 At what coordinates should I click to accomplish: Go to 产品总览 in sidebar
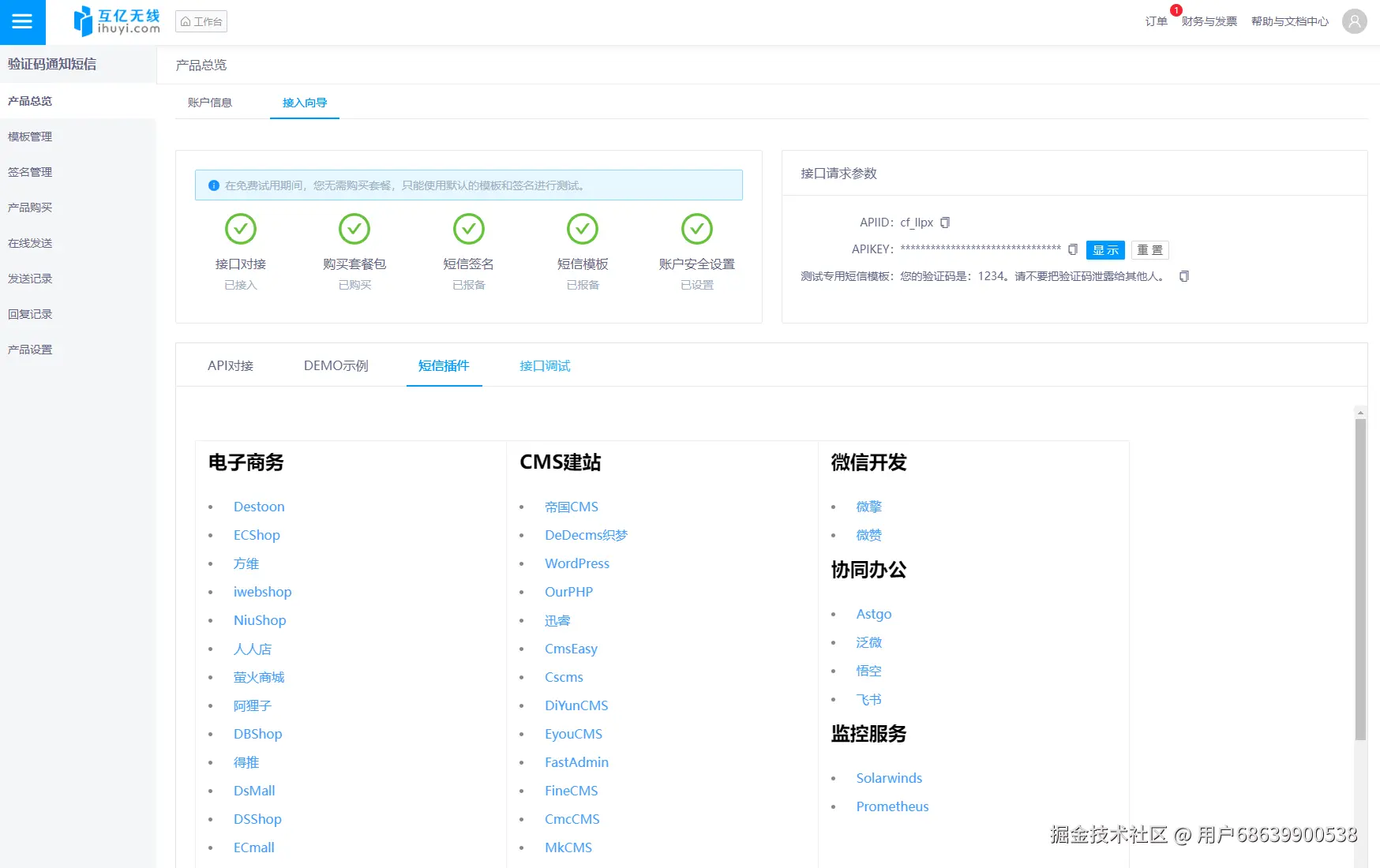point(78,101)
